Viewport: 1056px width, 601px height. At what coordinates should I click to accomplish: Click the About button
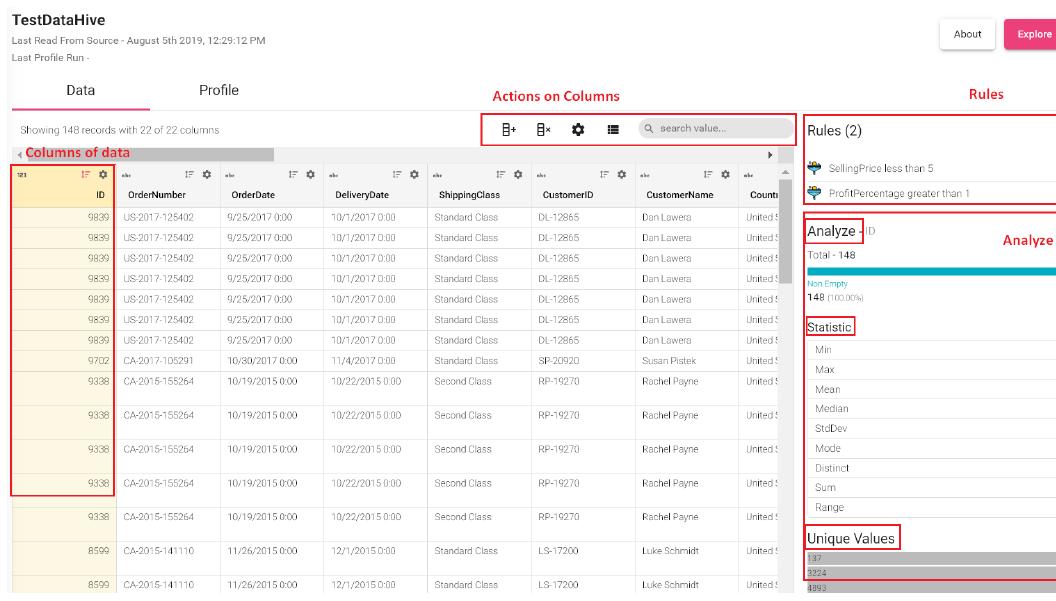[967, 34]
